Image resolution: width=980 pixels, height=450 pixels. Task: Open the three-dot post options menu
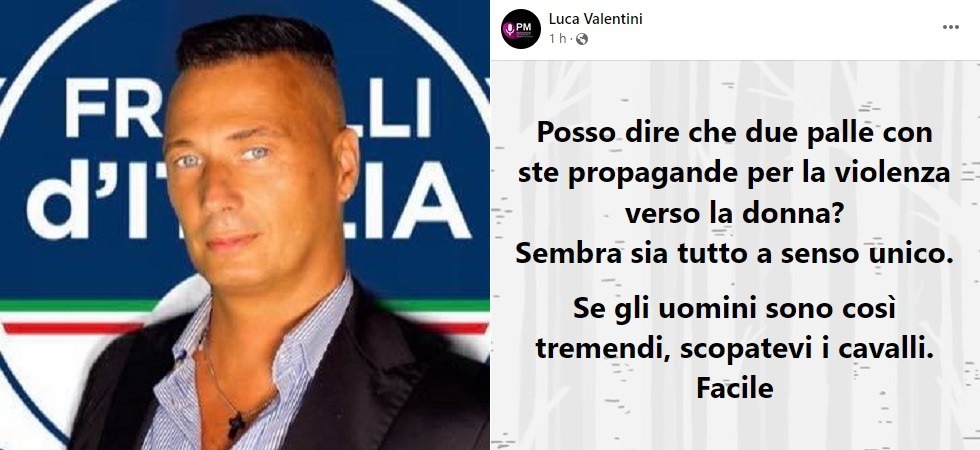pos(951,27)
